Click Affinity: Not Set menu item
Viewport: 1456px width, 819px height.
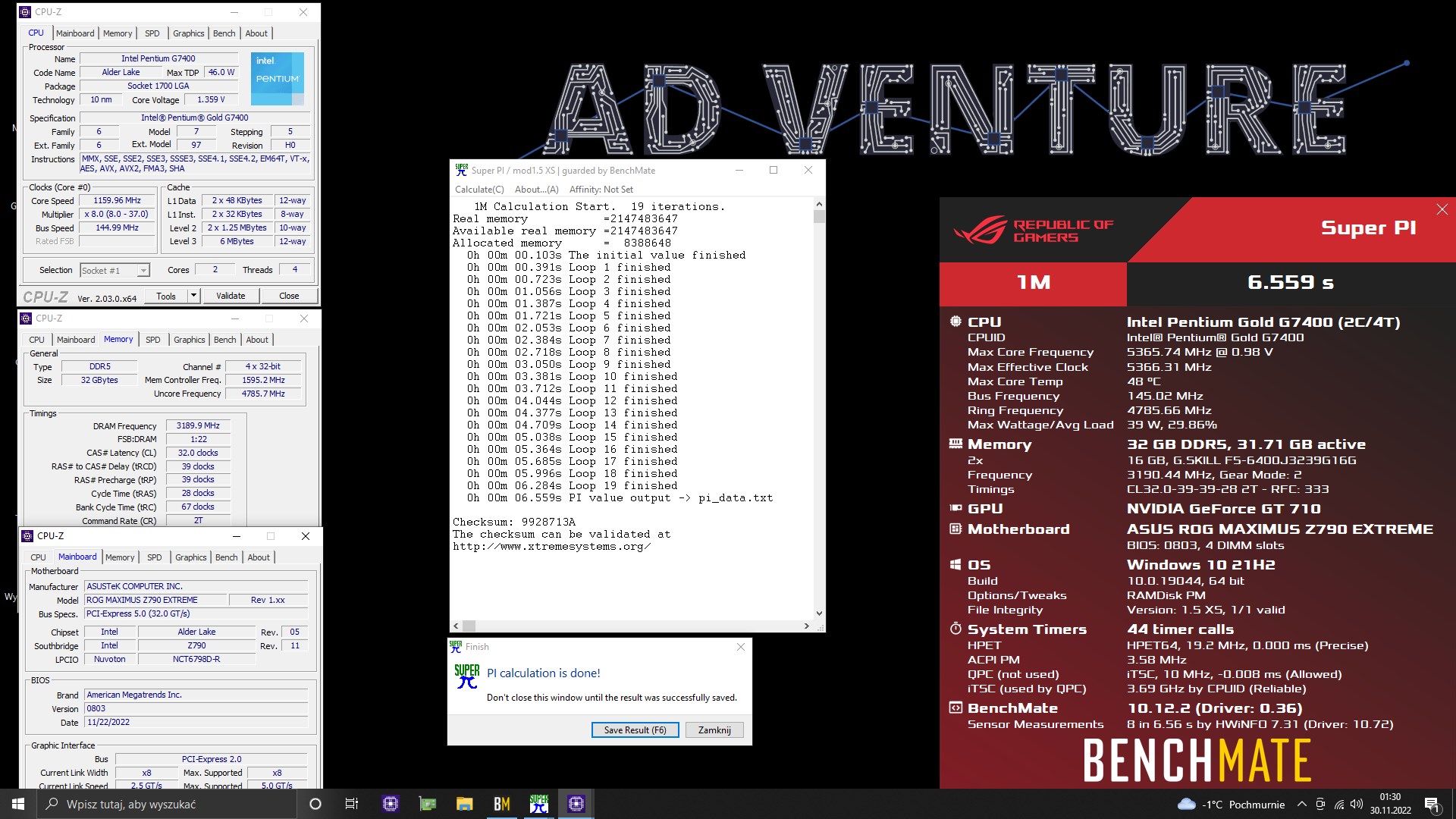601,190
